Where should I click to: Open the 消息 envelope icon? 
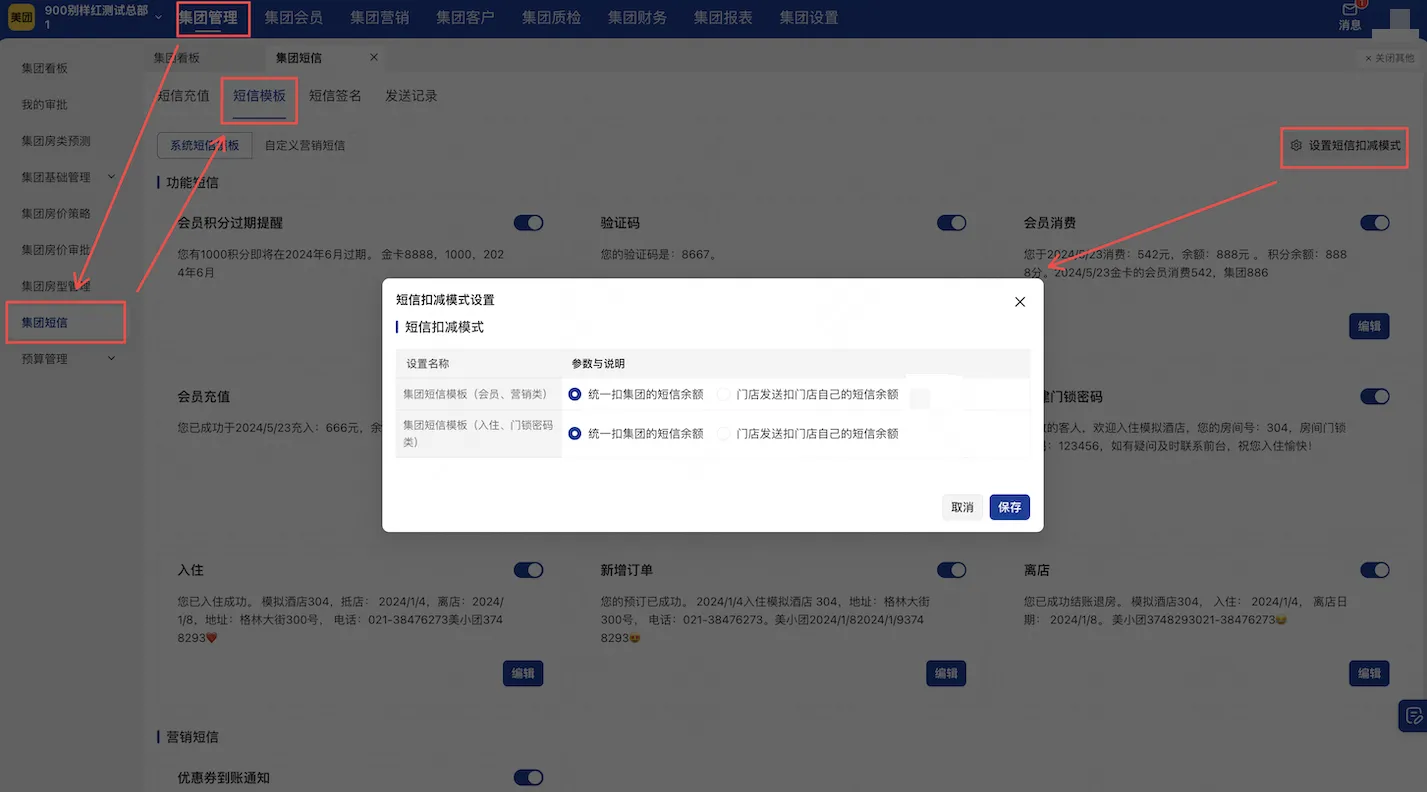point(1350,11)
